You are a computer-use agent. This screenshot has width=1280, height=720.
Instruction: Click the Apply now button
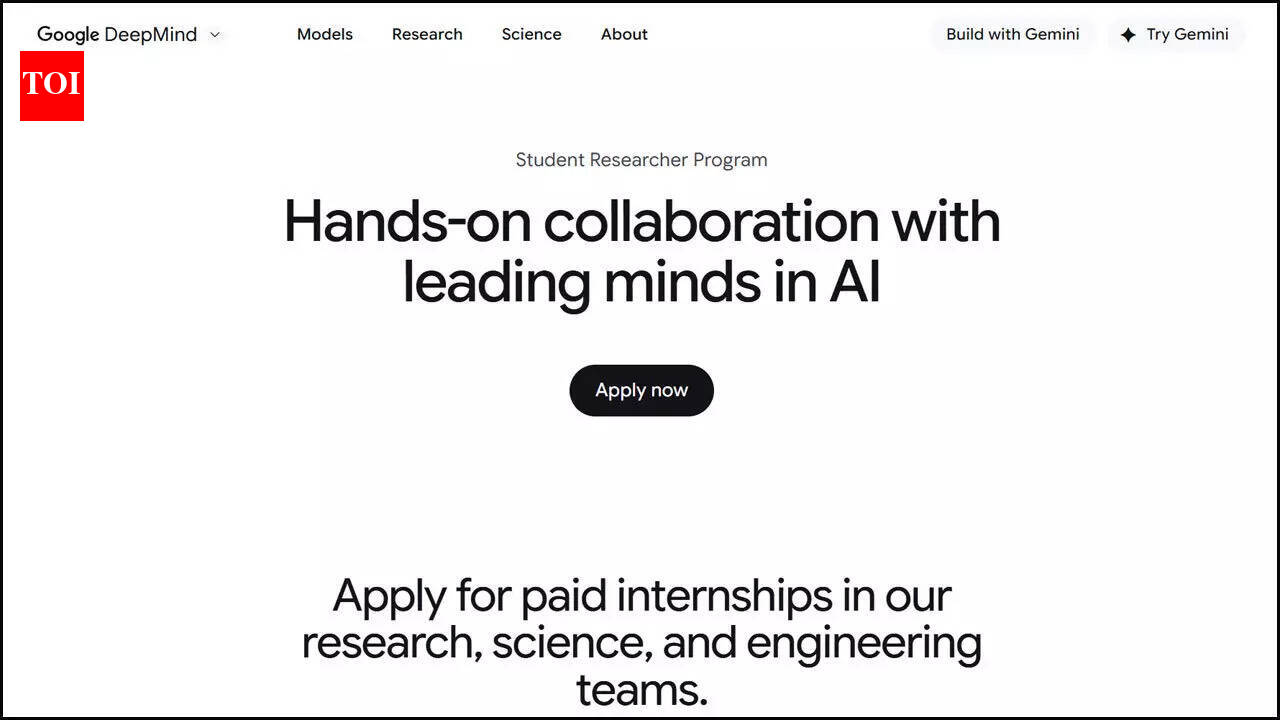[641, 390]
